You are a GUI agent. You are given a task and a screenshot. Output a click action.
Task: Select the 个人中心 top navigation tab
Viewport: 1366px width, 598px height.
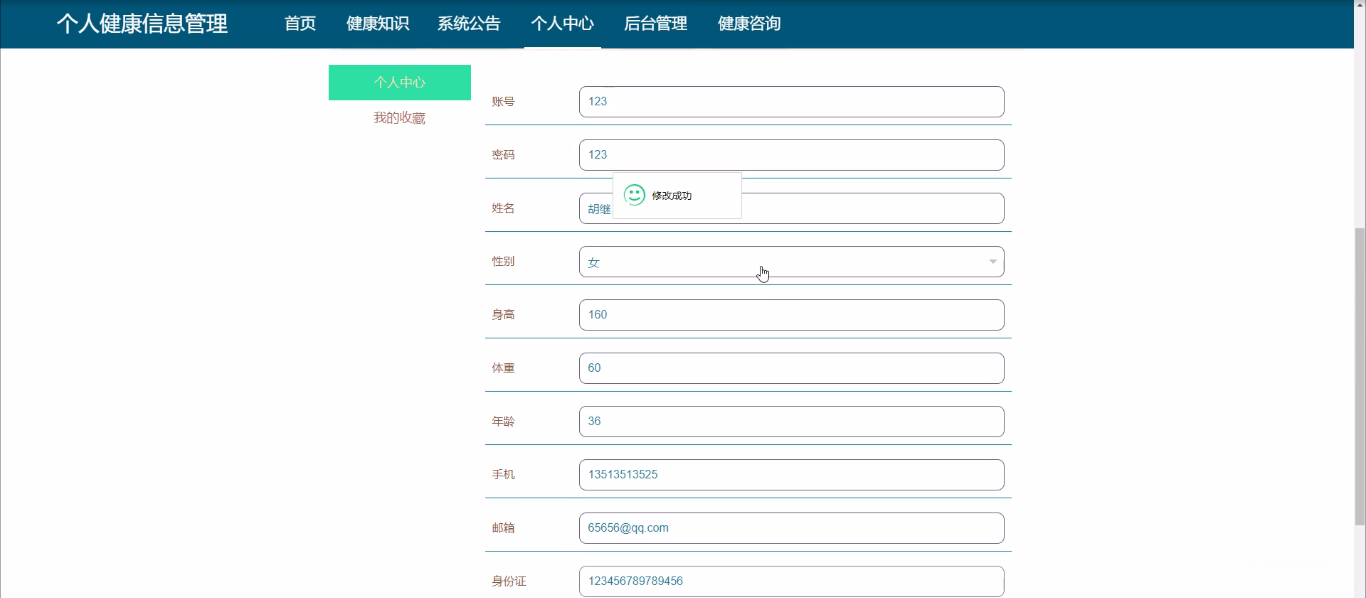[562, 24]
